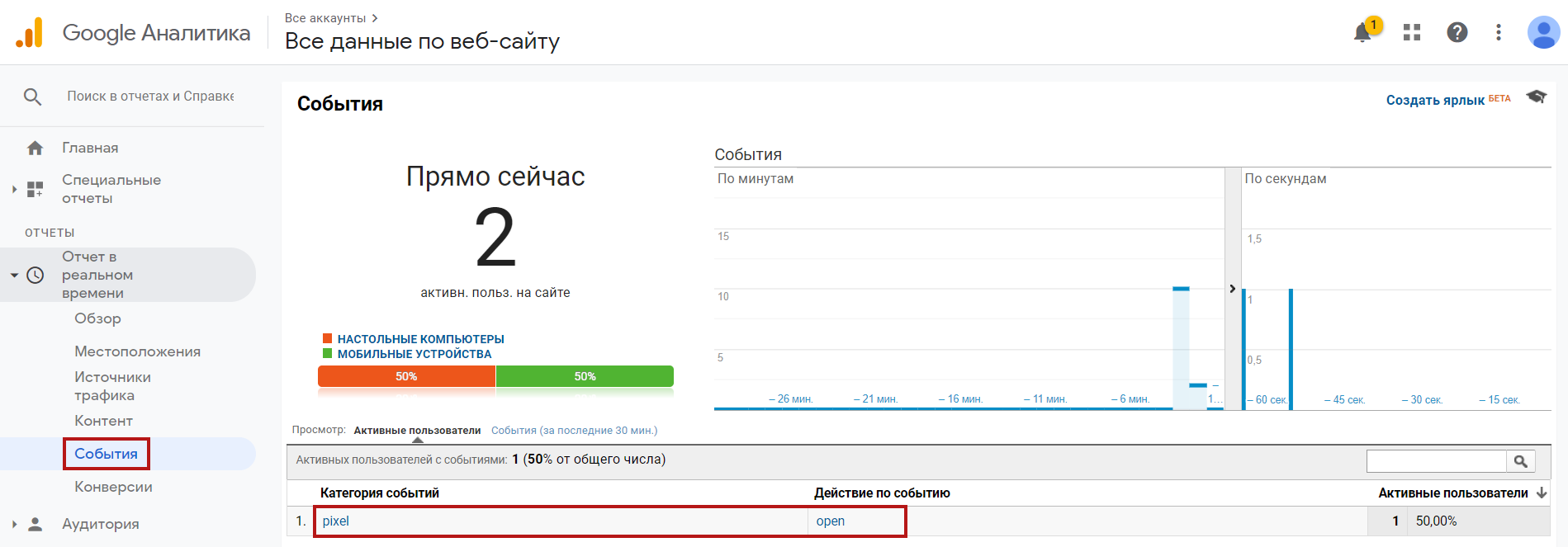The width and height of the screenshot is (1568, 547).
Task: Open the help question mark icon
Action: [1457, 32]
